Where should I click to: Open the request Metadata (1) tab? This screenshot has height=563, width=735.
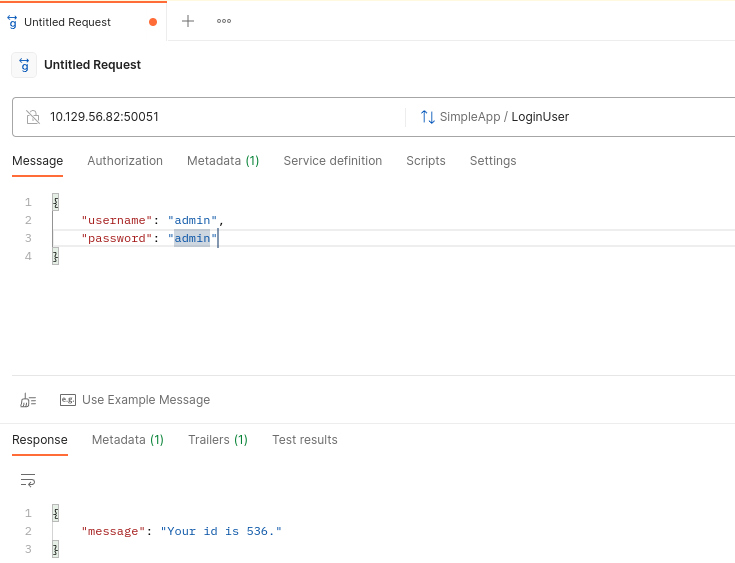(x=223, y=161)
